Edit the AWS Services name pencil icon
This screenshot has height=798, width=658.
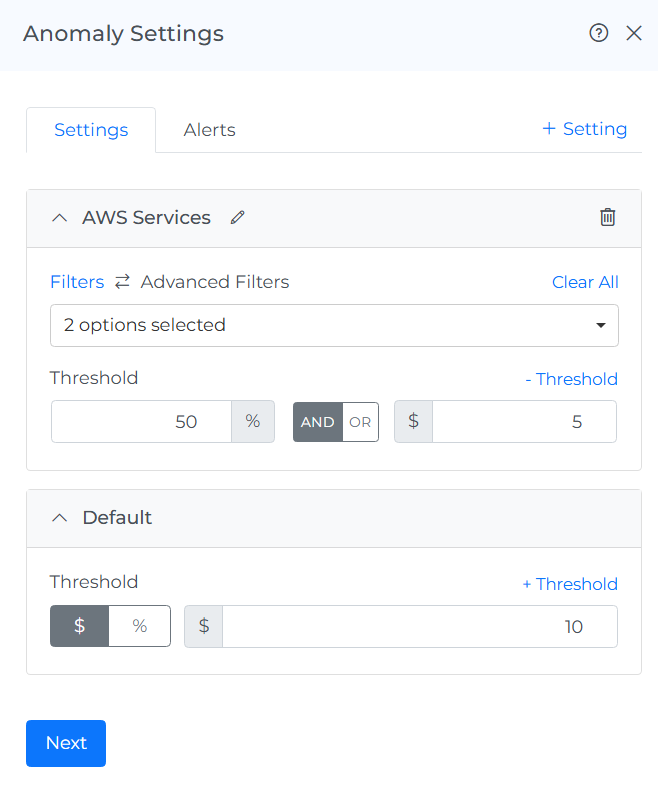pos(237,217)
